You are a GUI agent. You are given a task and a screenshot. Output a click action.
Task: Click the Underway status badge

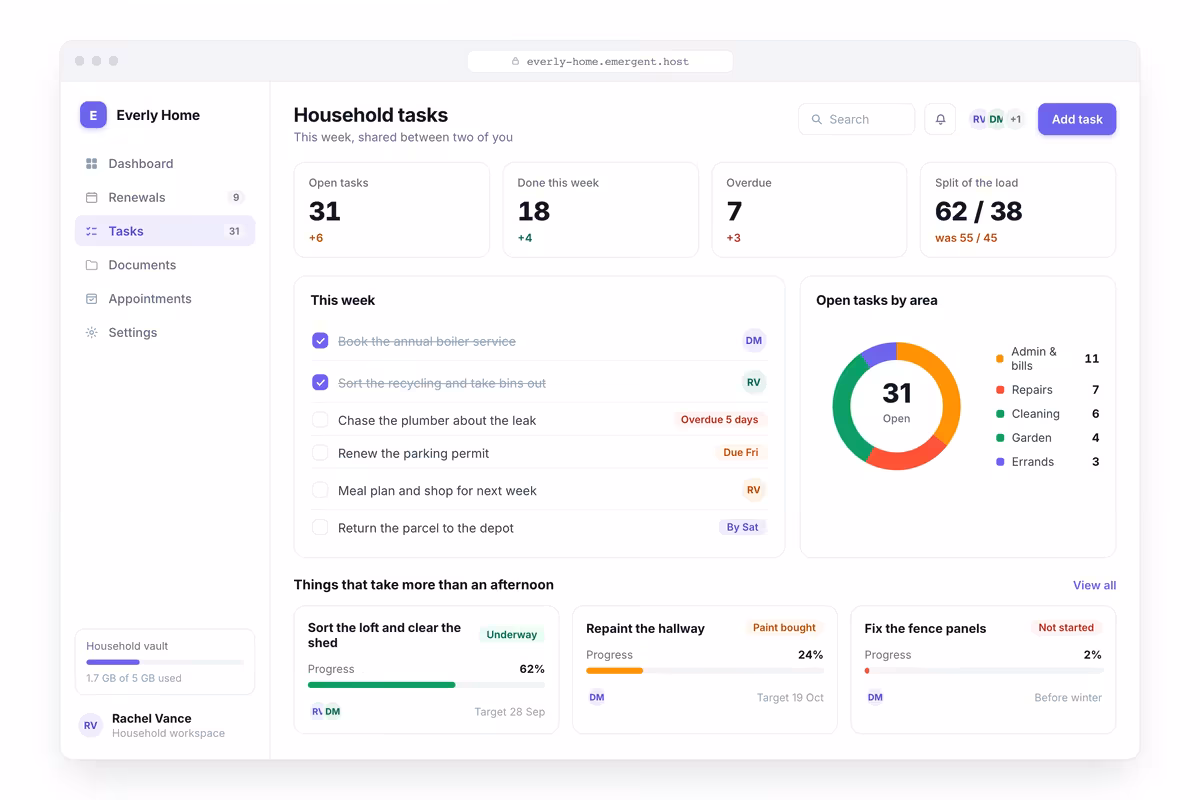point(511,634)
